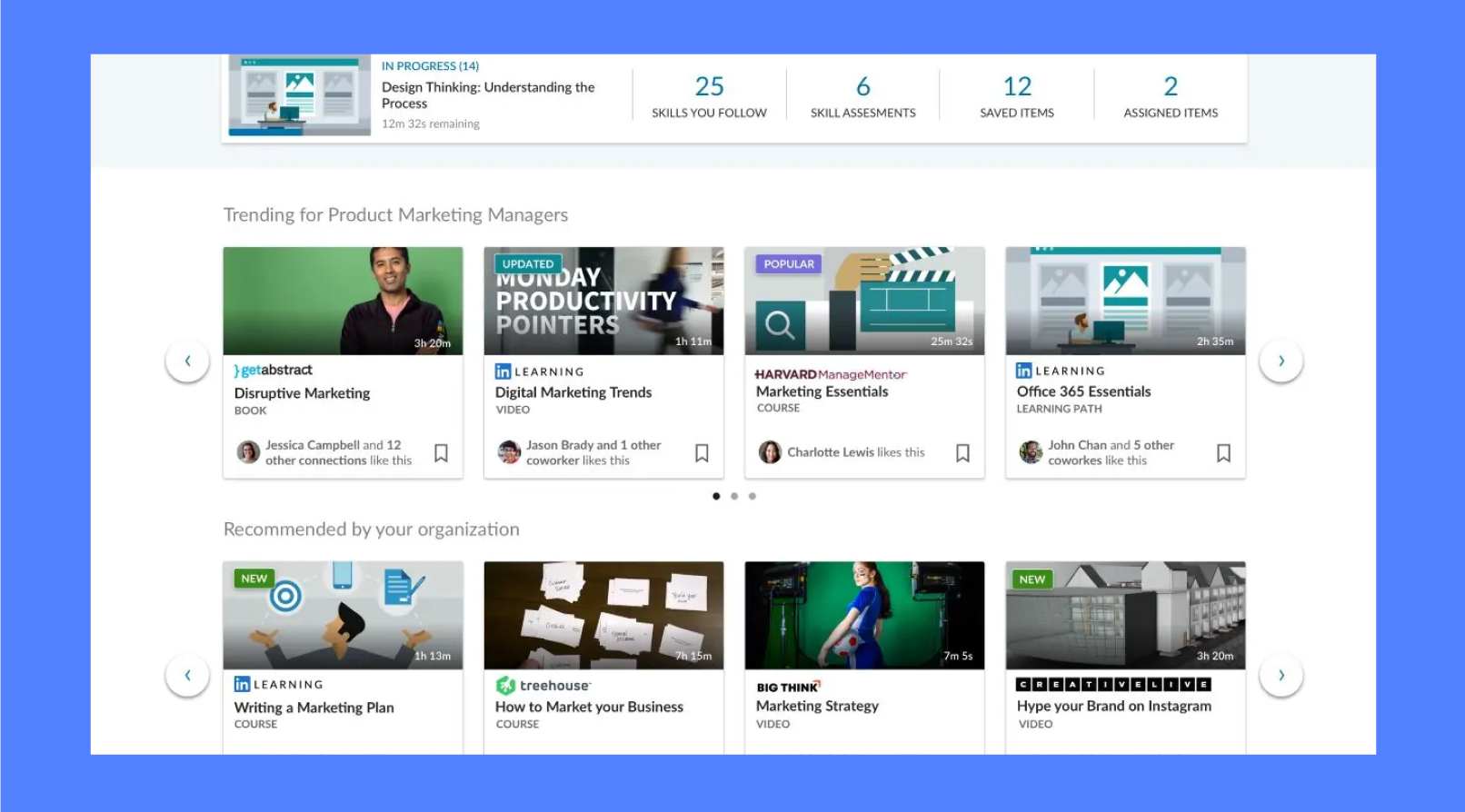This screenshot has width=1465, height=812.
Task: Open the 12 Saved Items
Action: 1017,96
